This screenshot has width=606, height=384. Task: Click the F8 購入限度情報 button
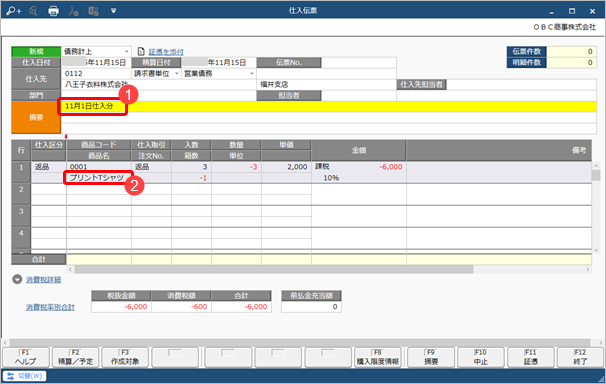[x=378, y=357]
